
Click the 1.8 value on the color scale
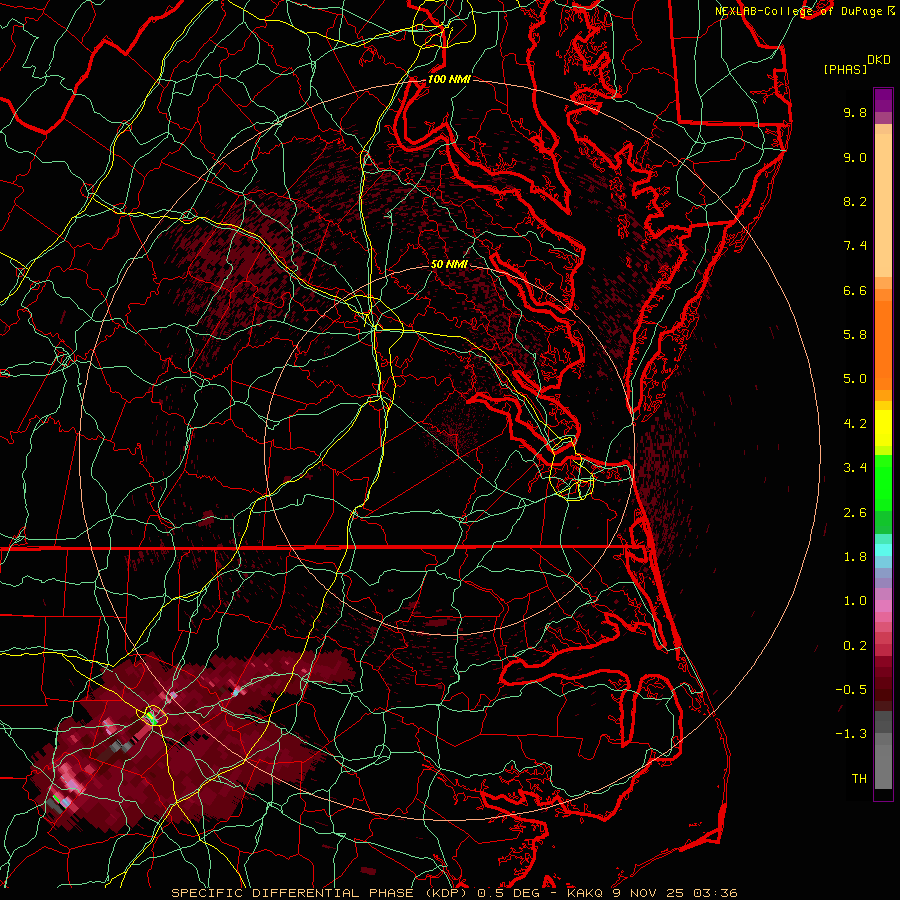[x=855, y=557]
